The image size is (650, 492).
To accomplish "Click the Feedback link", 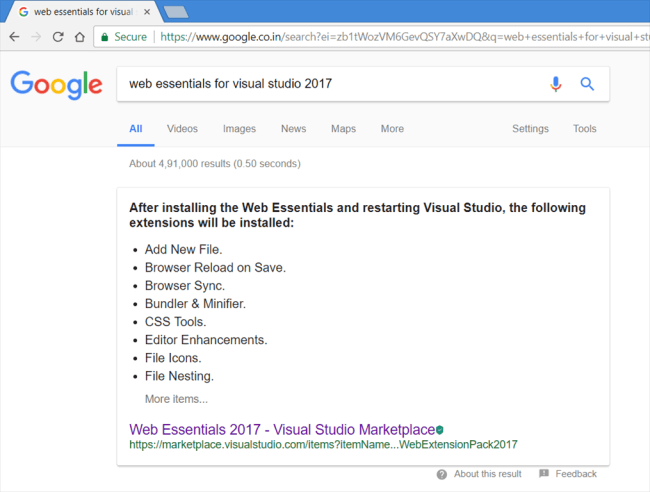I will pyautogui.click(x=576, y=474).
